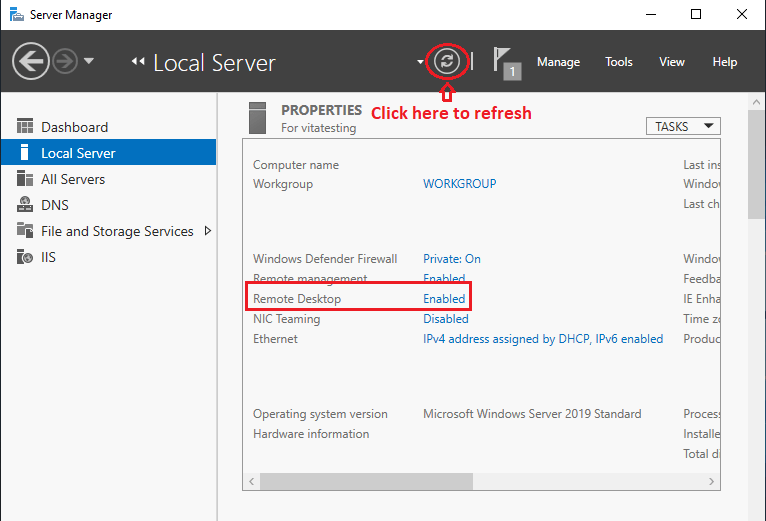This screenshot has height=521, width=766.
Task: Click the DNS role icon
Action: (x=25, y=204)
